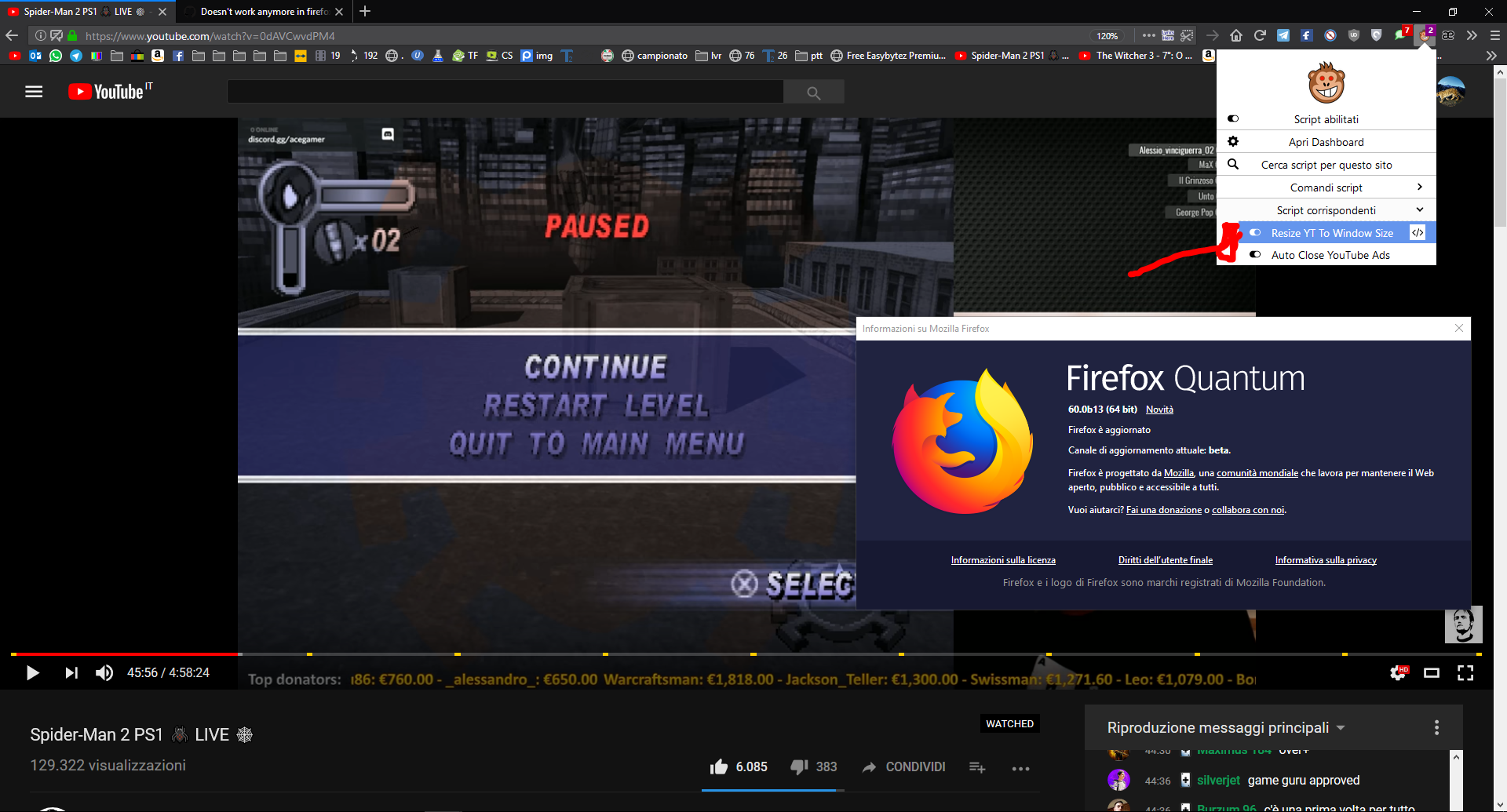1507x812 pixels.
Task: Open YouTube player settings gear
Action: [1399, 673]
